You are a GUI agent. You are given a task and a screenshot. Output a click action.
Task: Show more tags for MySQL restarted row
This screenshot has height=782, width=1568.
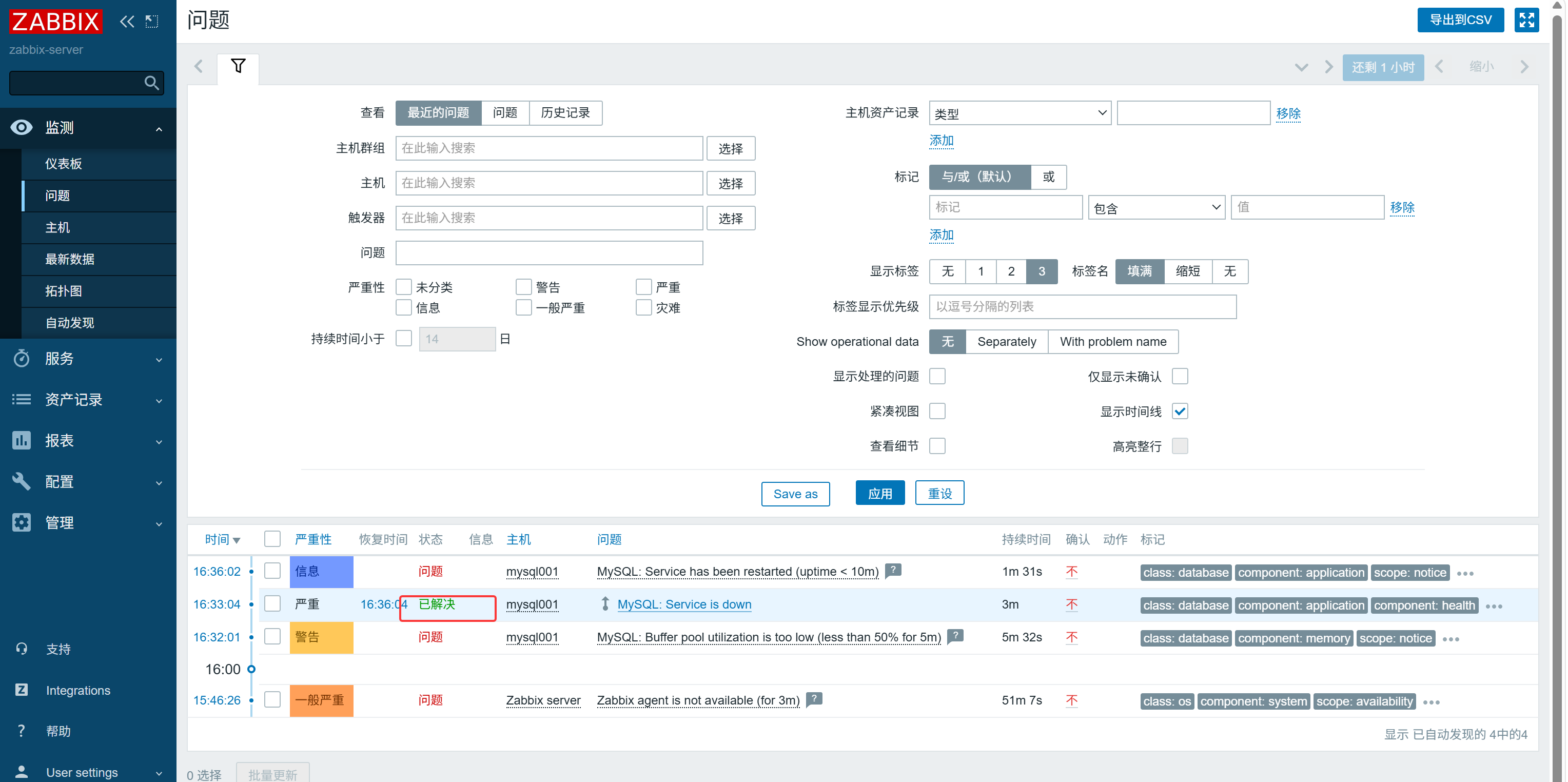tap(1465, 573)
